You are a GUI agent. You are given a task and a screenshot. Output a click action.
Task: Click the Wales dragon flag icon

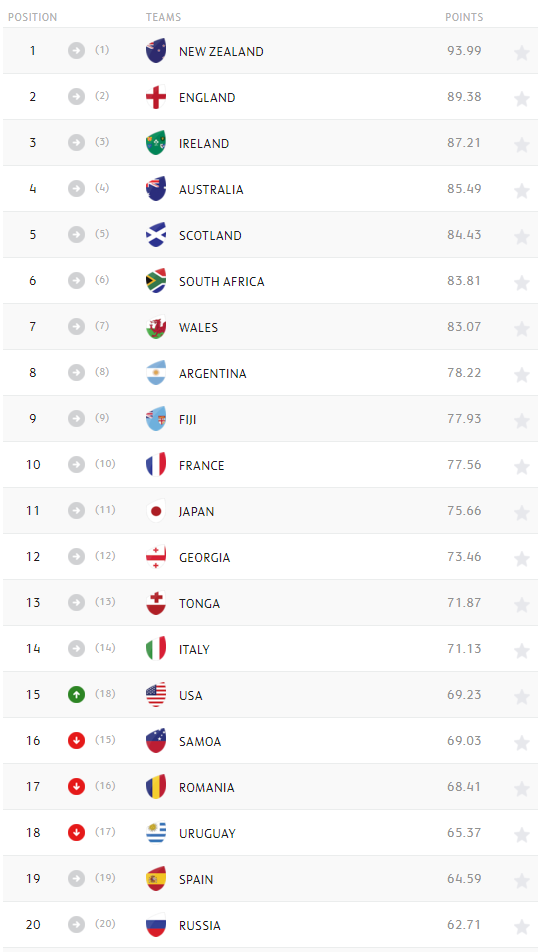pyautogui.click(x=156, y=327)
